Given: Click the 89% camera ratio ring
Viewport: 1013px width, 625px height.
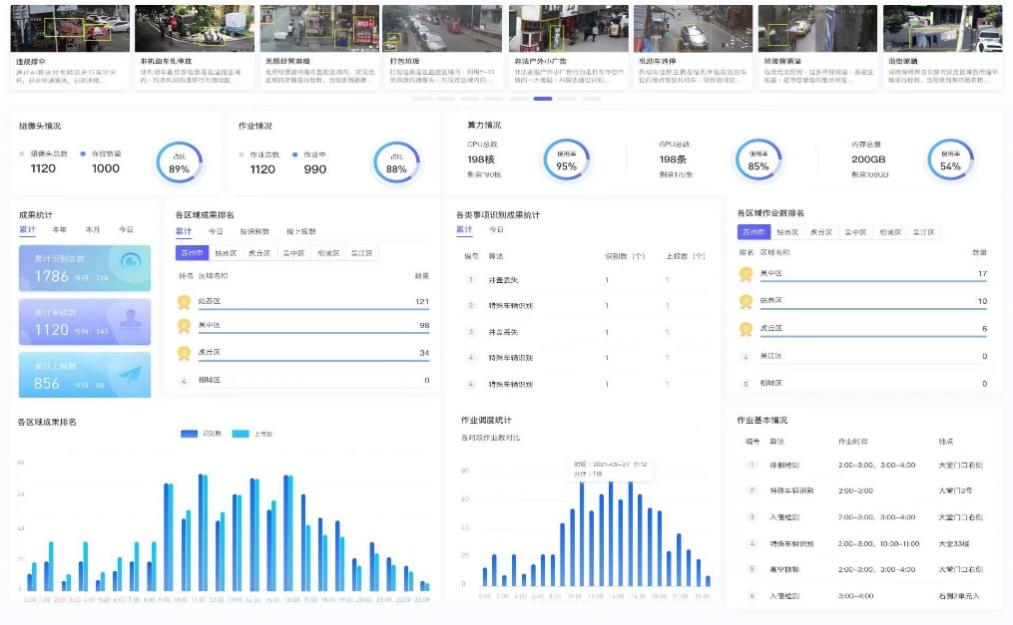Looking at the screenshot, I should point(179,163).
